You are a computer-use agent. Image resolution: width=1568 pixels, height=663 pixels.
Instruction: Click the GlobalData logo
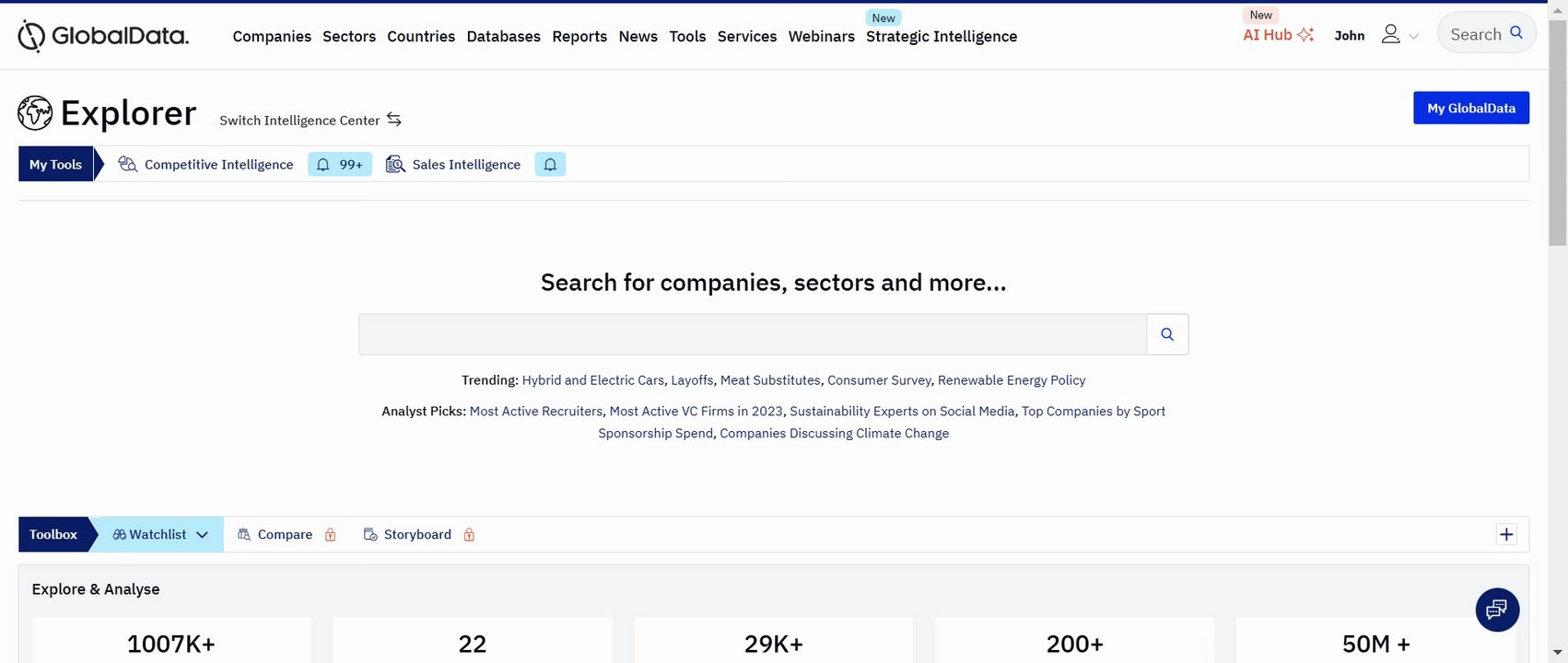click(103, 36)
